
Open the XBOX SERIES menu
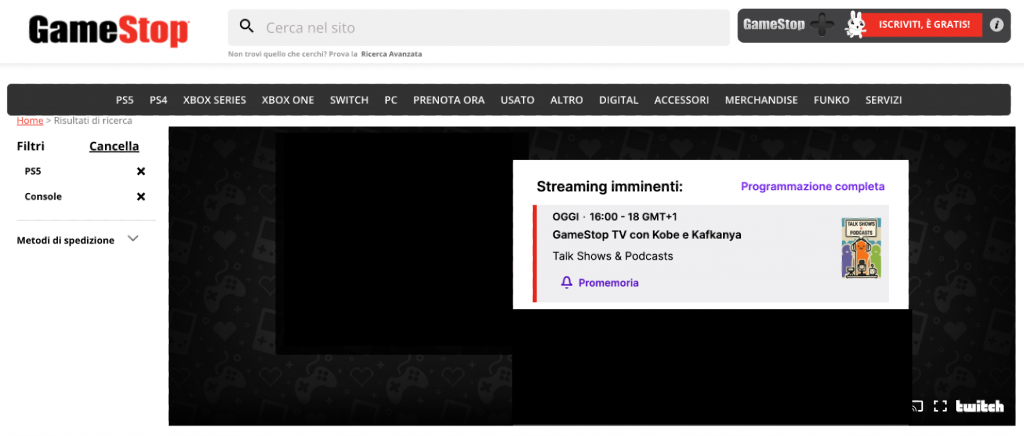[x=214, y=100]
